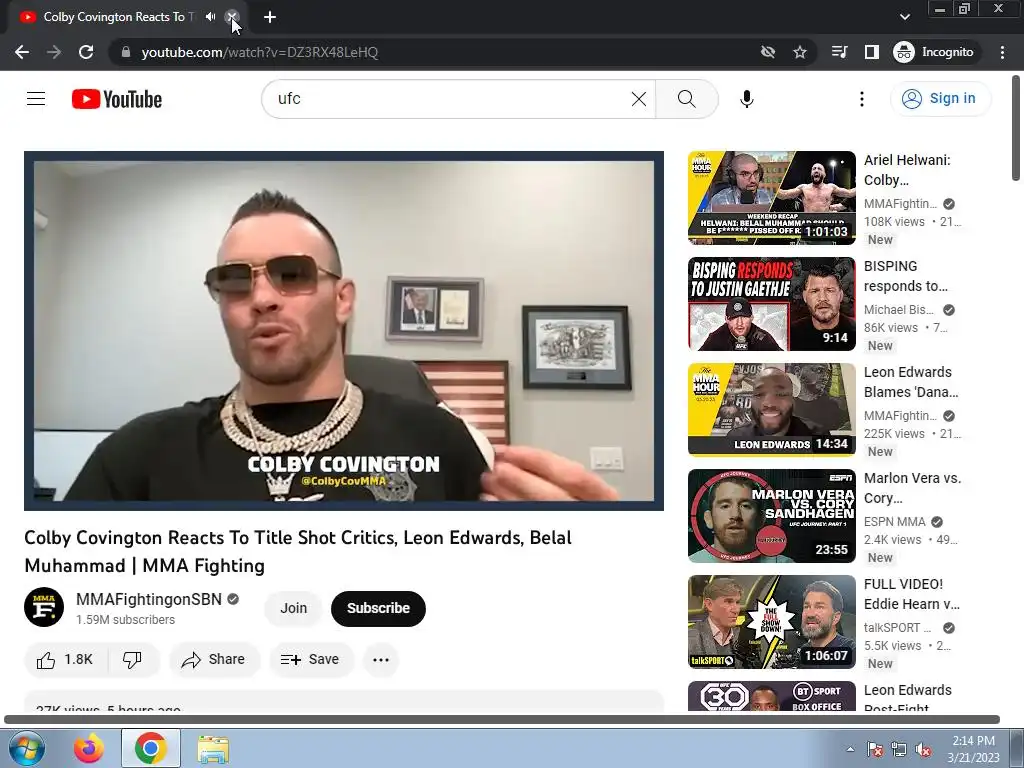
Task: Show hidden system tray icons
Action: coord(850,749)
